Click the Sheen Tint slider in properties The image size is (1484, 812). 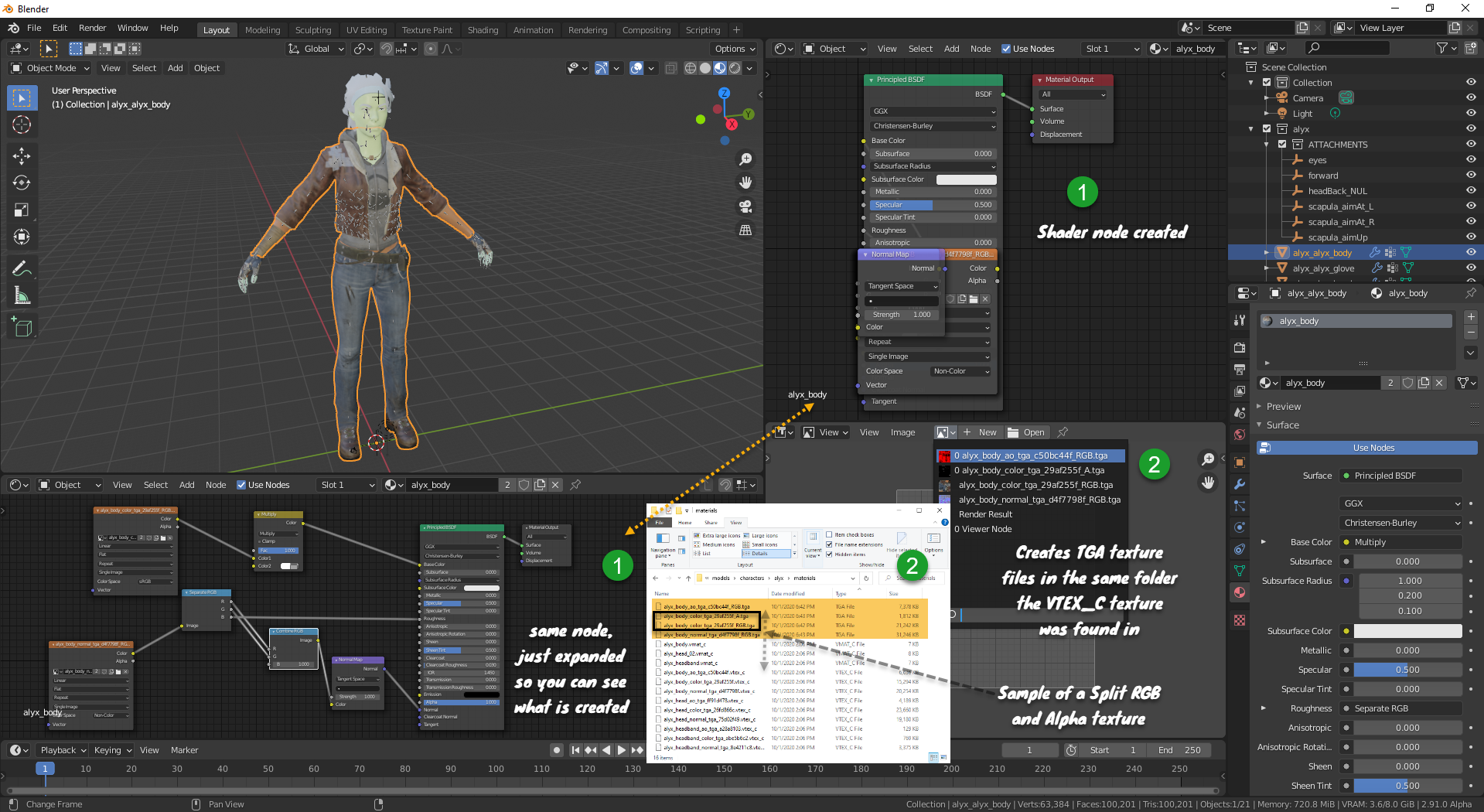1407,786
